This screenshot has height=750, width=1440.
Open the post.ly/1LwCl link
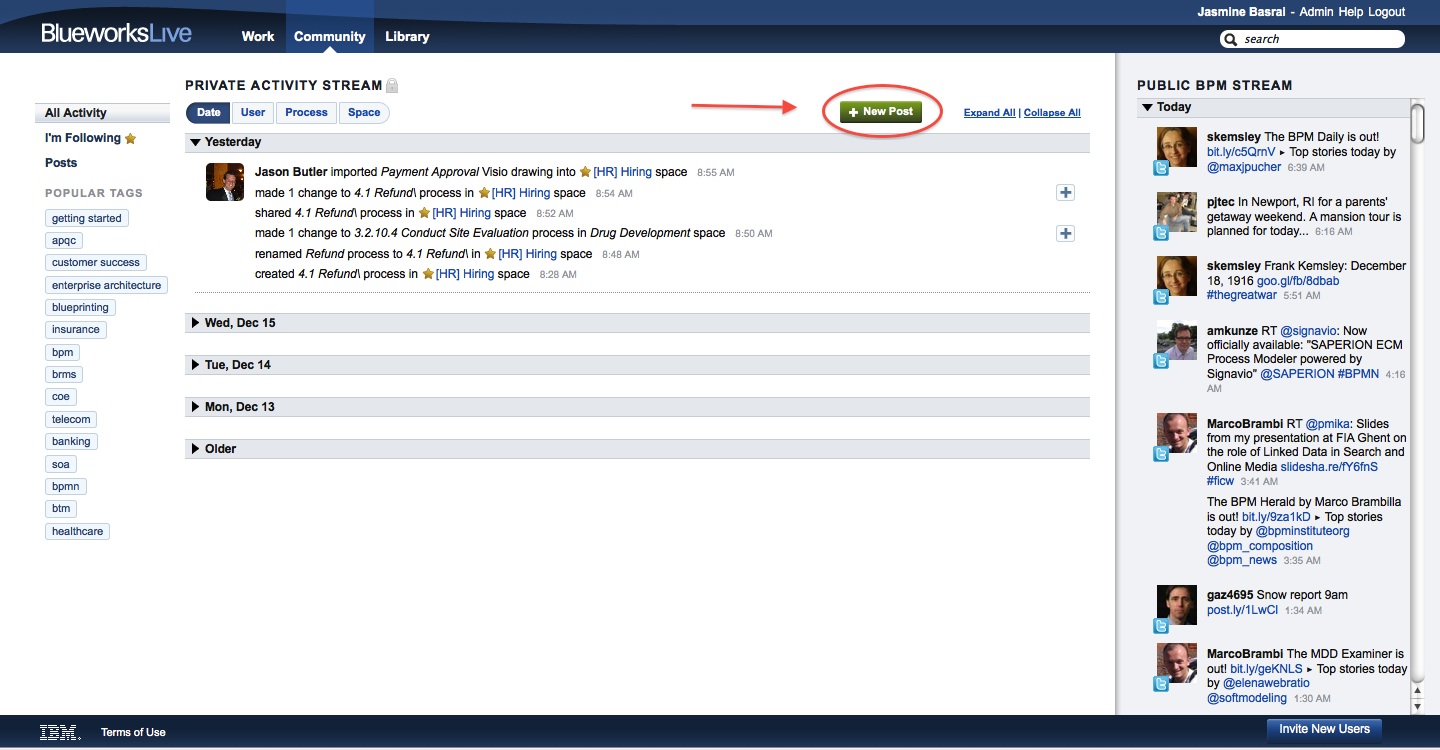[x=1243, y=610]
